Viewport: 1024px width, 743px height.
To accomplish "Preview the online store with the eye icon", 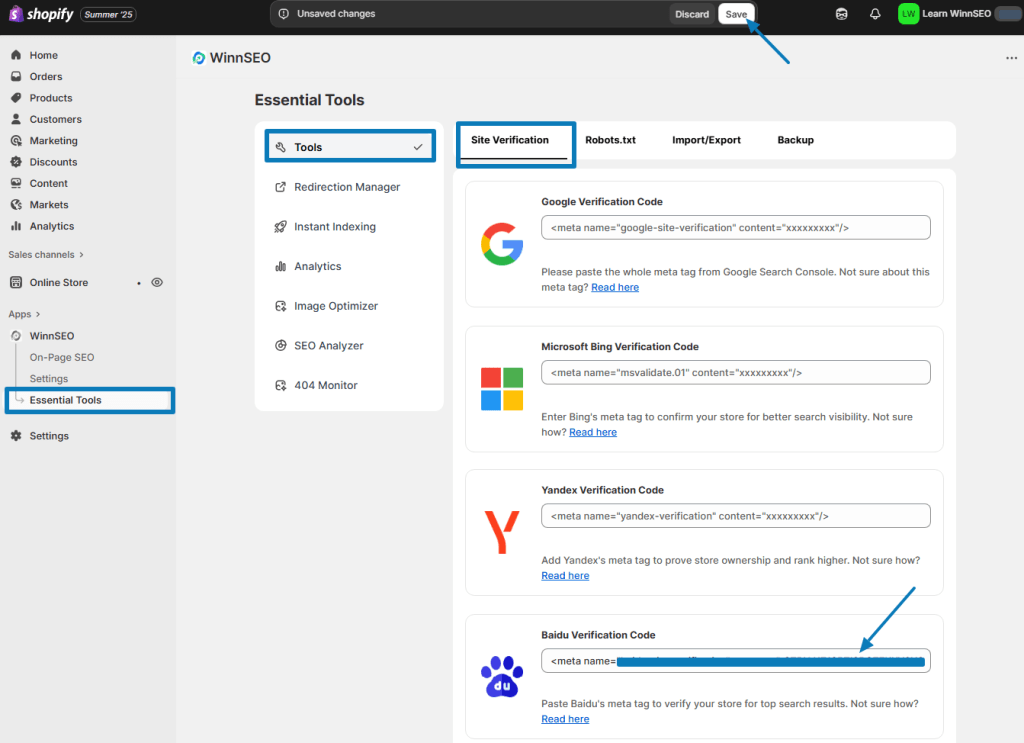I will 157,282.
